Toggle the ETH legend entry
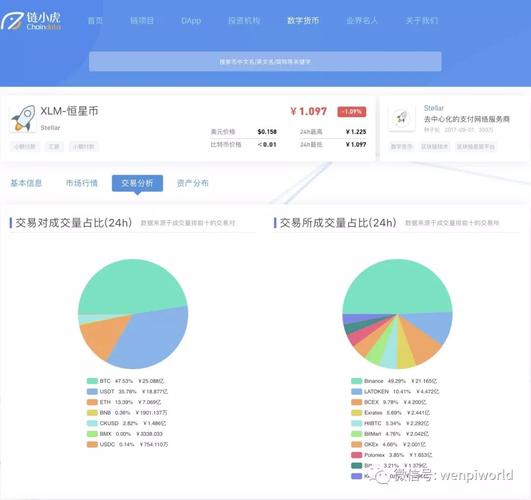531x500 pixels. [124, 402]
